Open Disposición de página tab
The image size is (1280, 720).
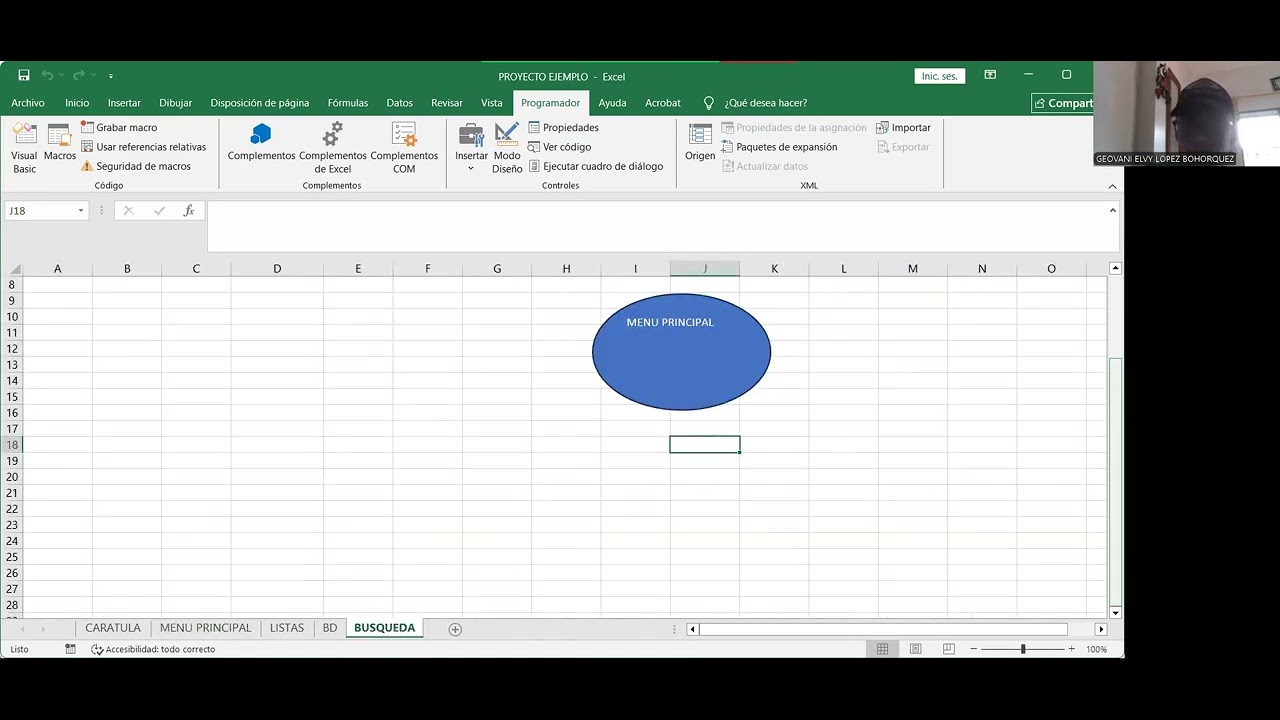pyautogui.click(x=260, y=103)
